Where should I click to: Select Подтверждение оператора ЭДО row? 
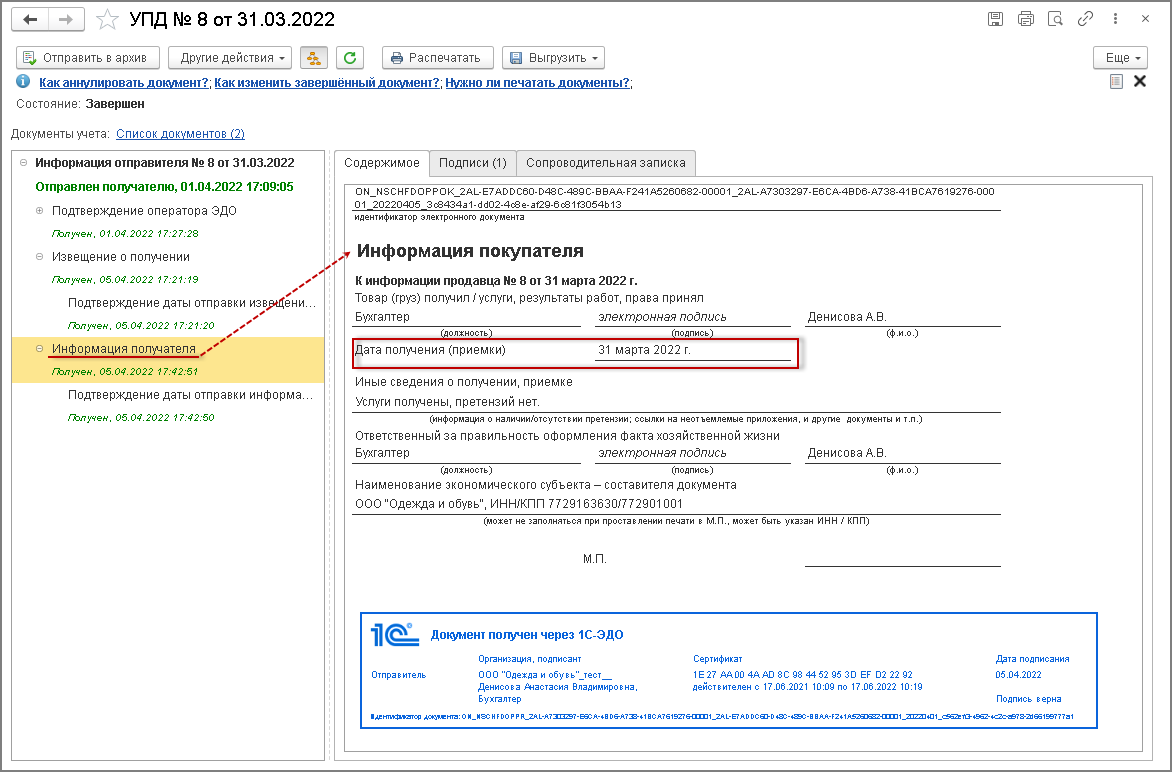(x=144, y=211)
